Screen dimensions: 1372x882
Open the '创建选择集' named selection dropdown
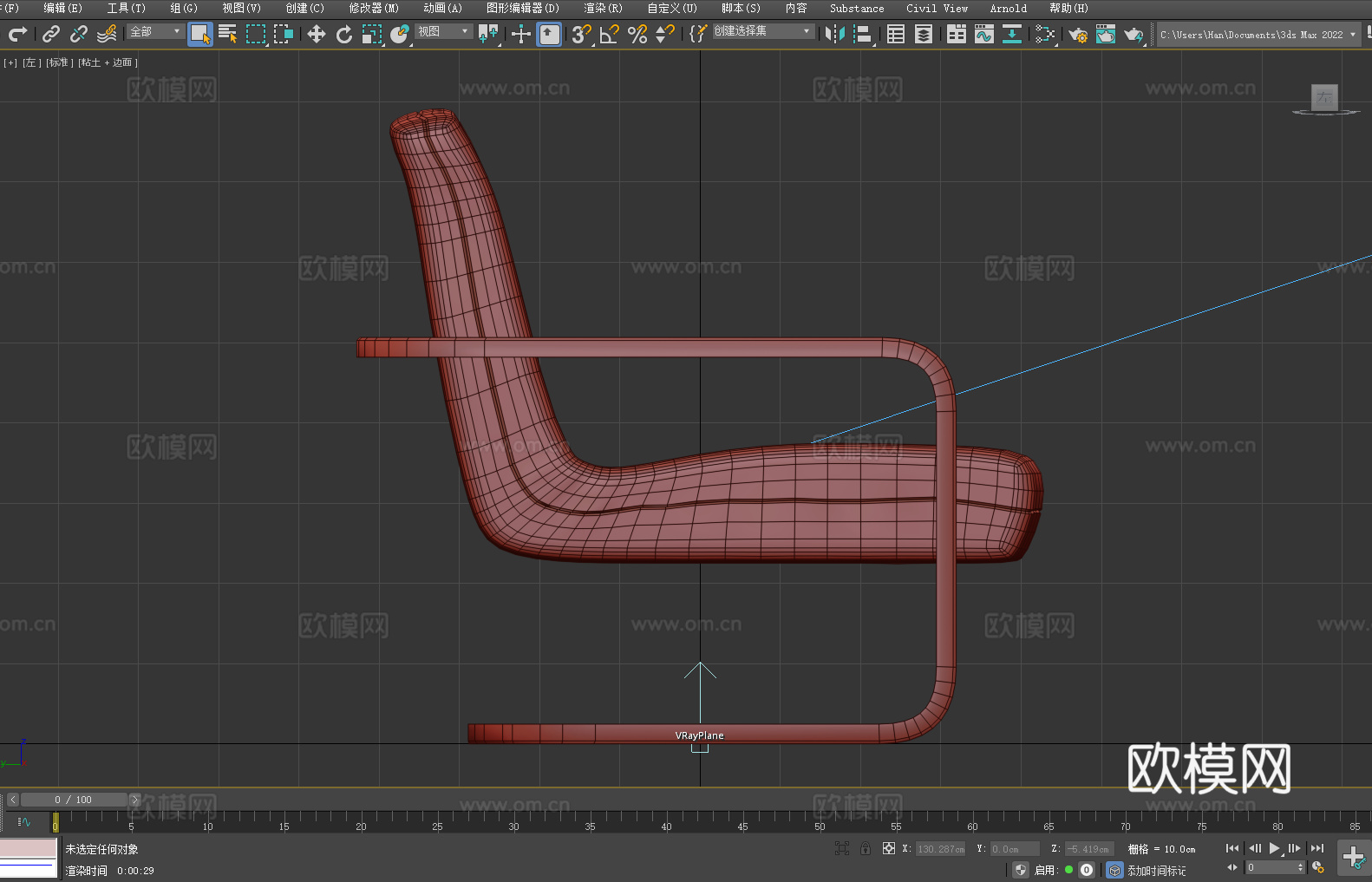pyautogui.click(x=763, y=31)
